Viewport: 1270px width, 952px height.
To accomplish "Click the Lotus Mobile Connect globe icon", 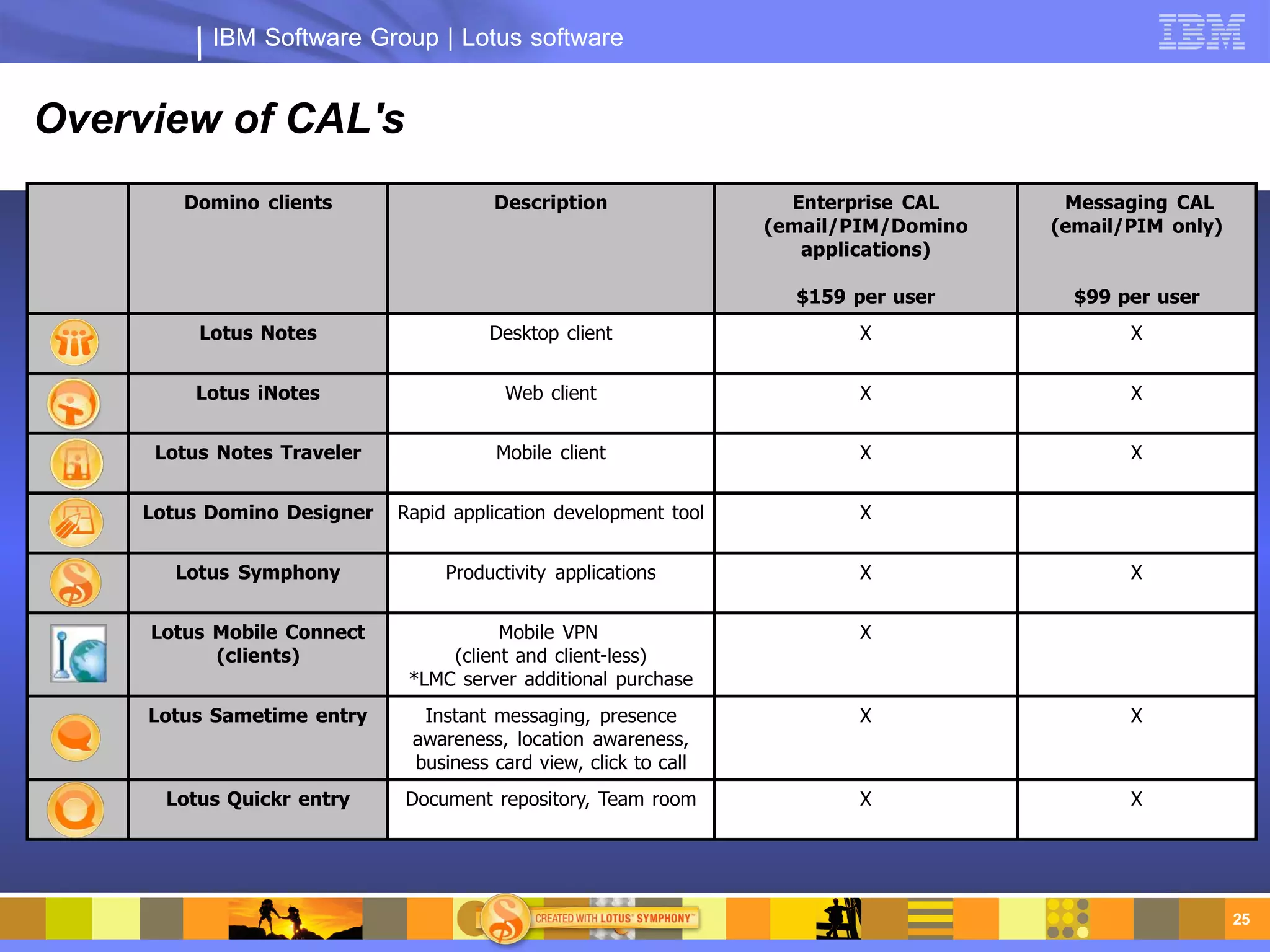I will point(78,653).
